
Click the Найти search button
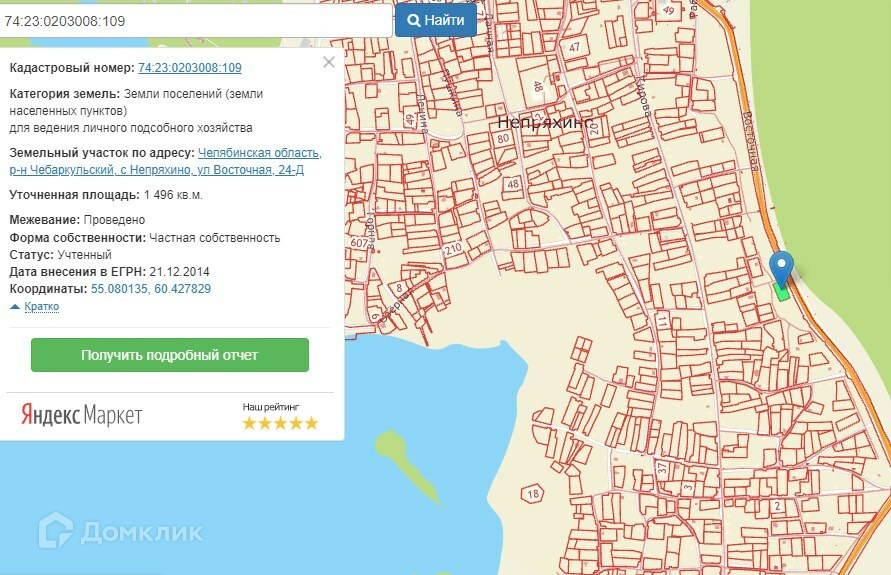(x=436, y=20)
